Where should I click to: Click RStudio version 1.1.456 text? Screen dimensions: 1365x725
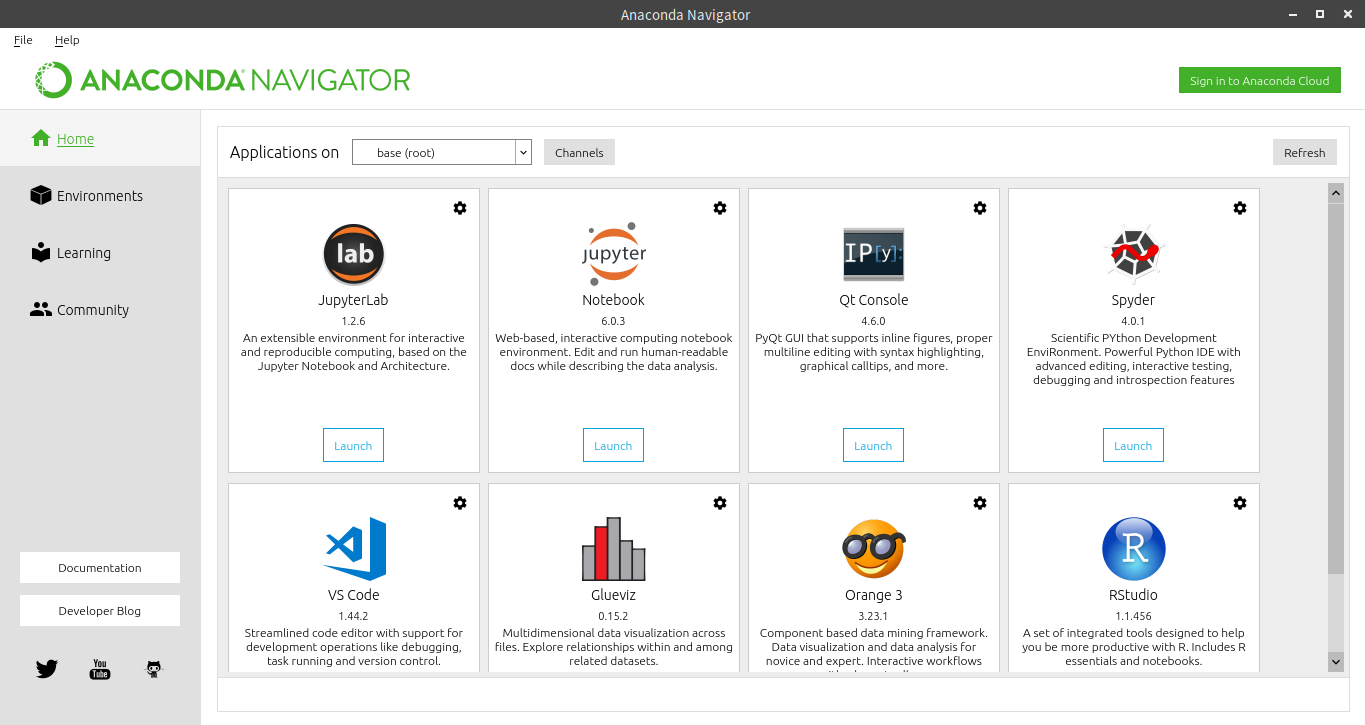coord(1133,616)
